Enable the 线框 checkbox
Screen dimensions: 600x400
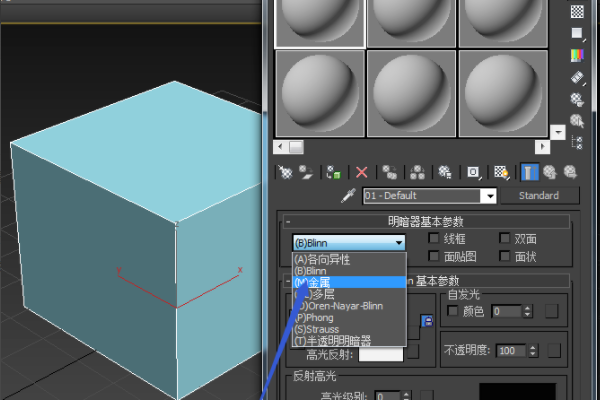pos(434,240)
